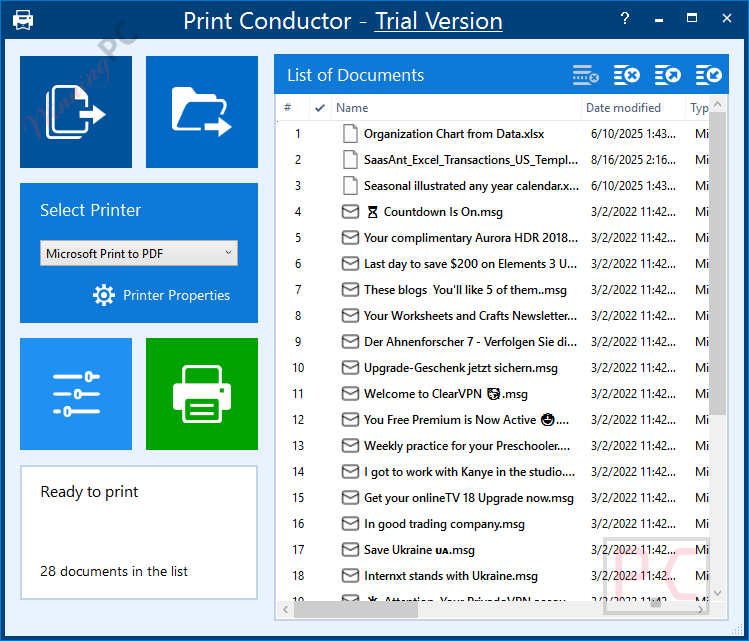This screenshot has width=749, height=641.
Task: Click envelope icon of Upgrade-Geschenk row
Action: click(350, 368)
